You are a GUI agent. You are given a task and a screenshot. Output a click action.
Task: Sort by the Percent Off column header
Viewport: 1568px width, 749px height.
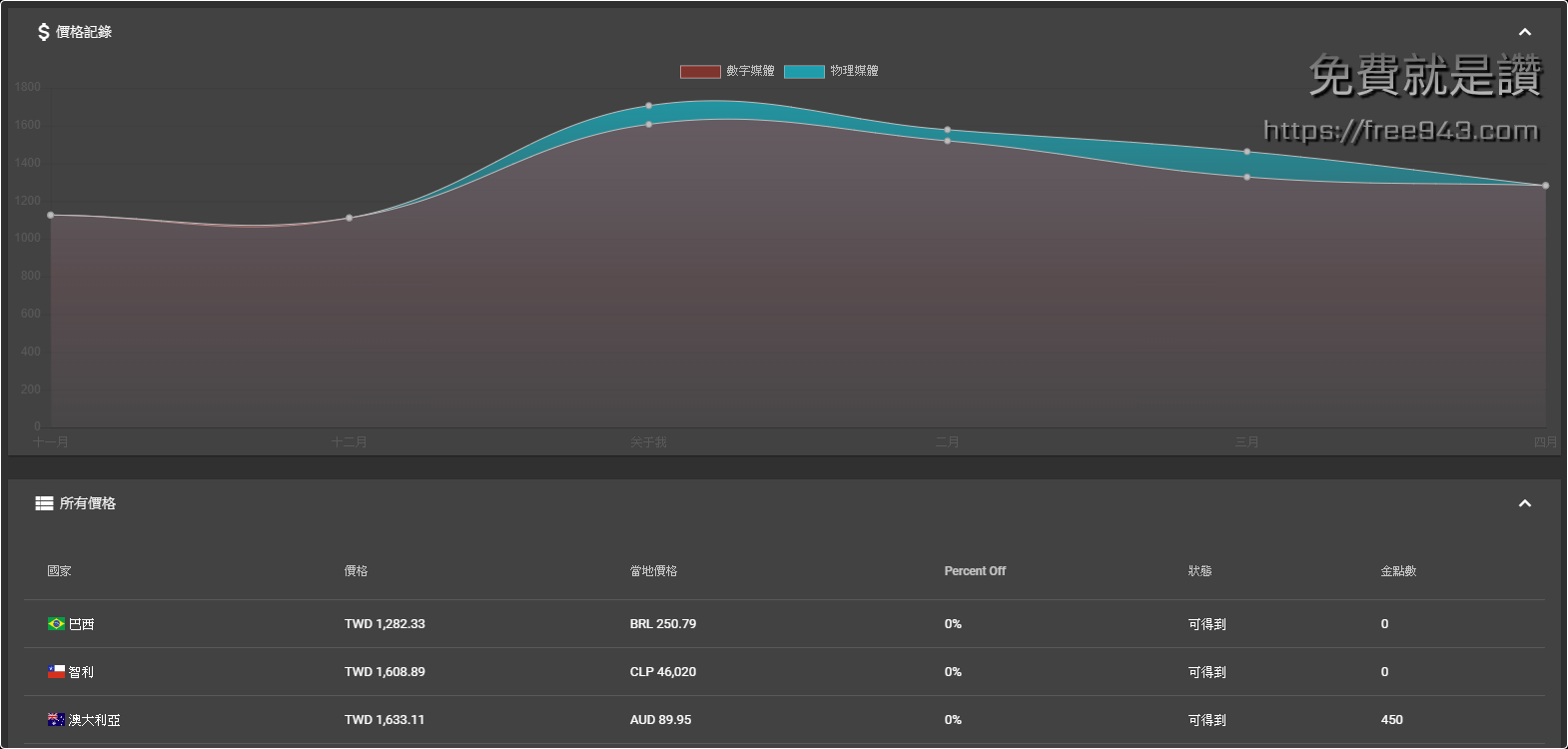click(975, 571)
